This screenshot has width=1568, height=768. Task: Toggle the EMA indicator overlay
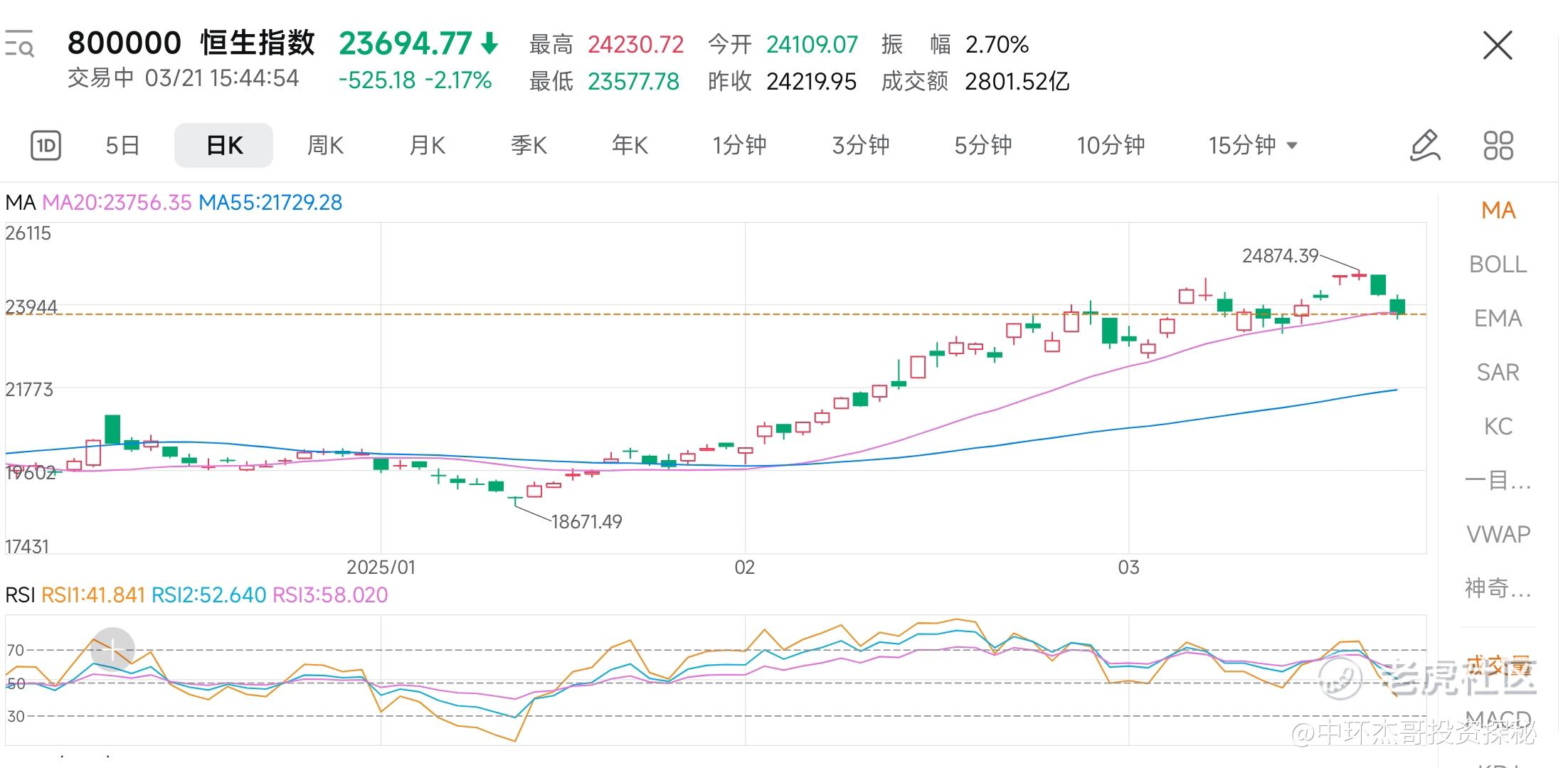1498,319
